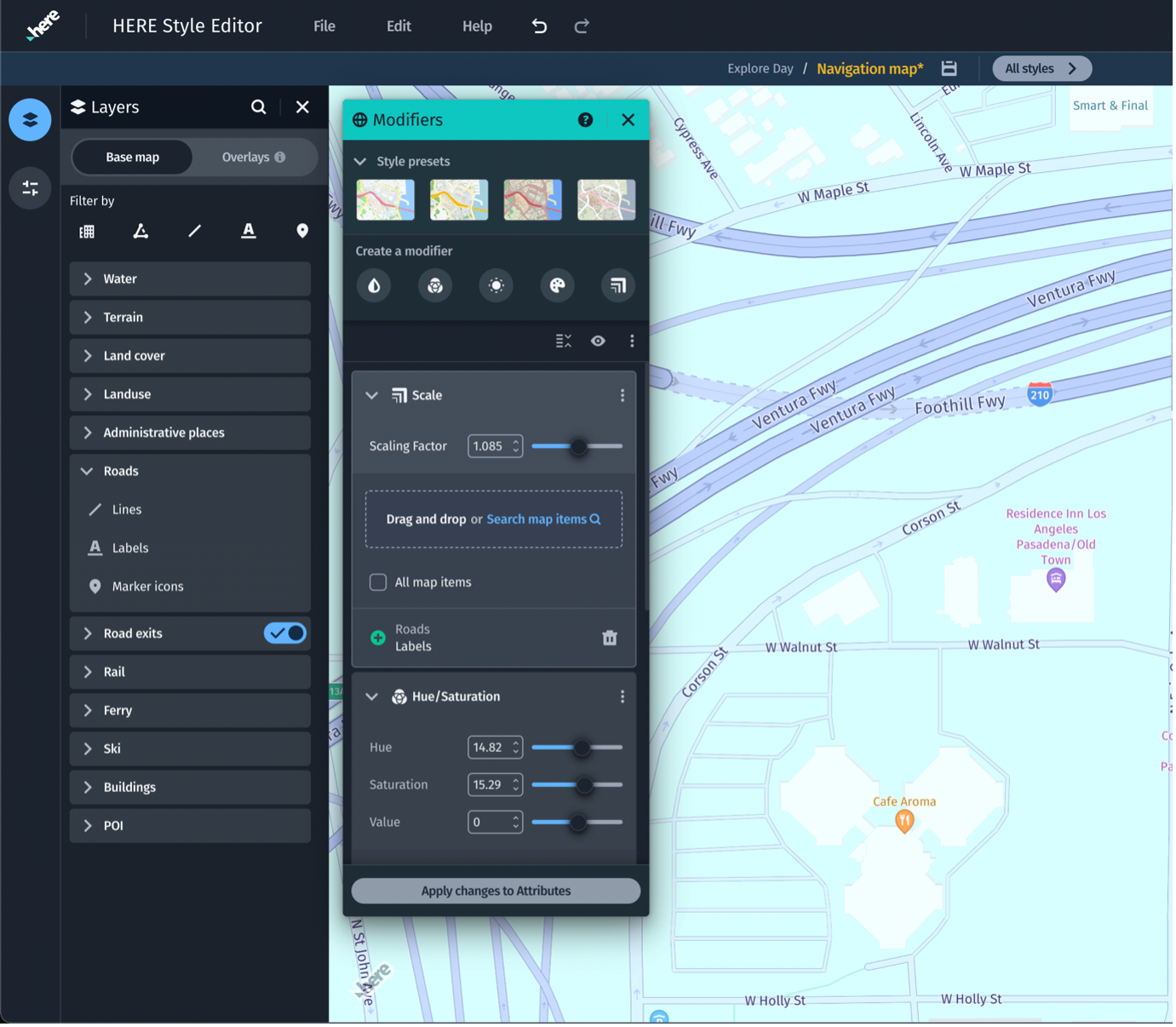Collapse the Hue/Saturation modifier section
The width and height of the screenshot is (1176, 1027).
(x=372, y=697)
